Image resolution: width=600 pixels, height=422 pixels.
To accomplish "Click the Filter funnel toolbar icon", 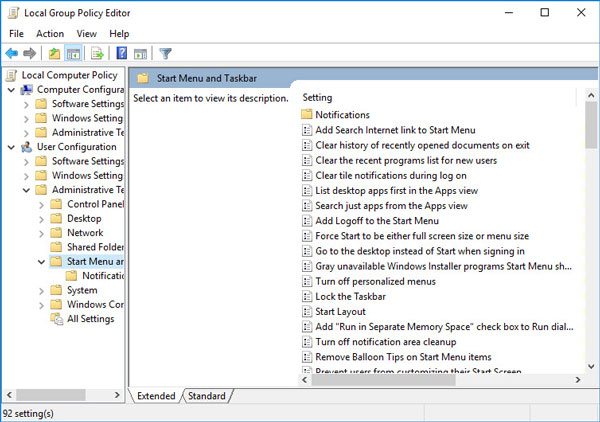I will (x=166, y=53).
